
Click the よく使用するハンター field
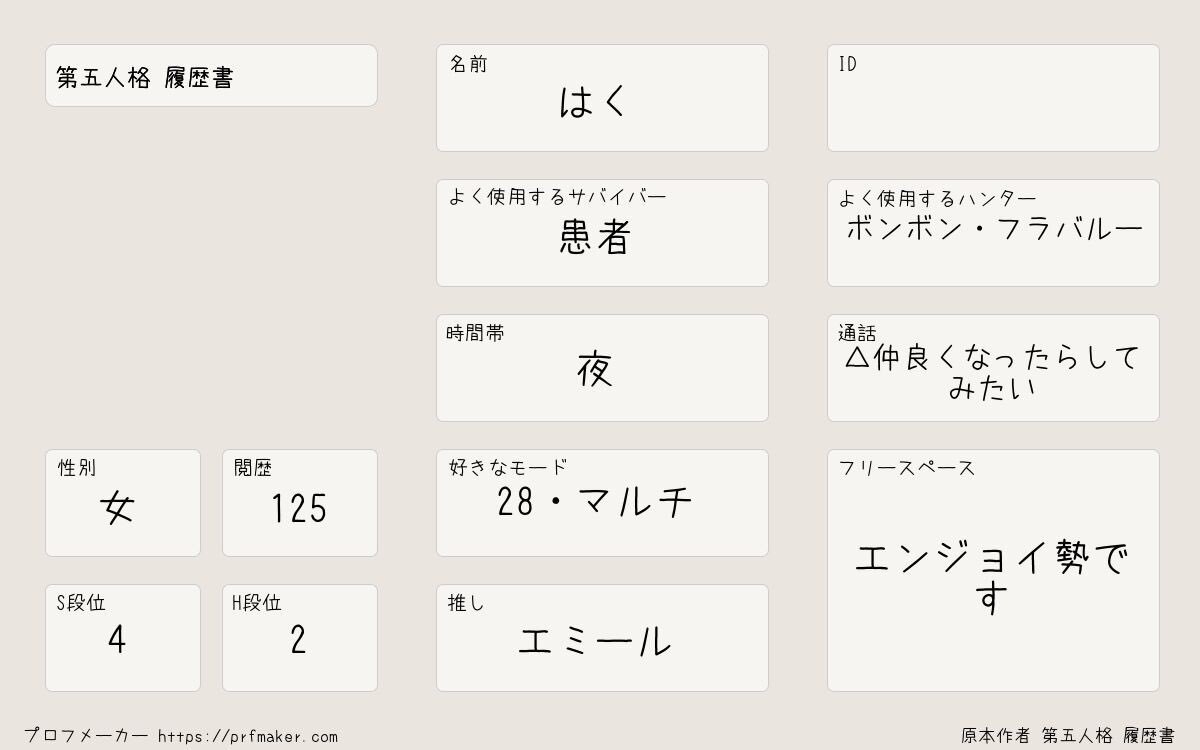coord(993,233)
